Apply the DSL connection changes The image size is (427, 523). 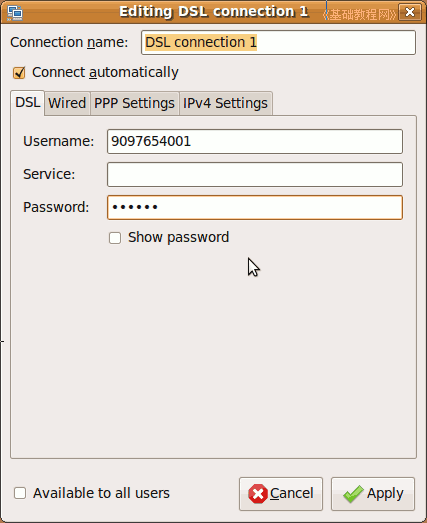pyautogui.click(x=373, y=494)
